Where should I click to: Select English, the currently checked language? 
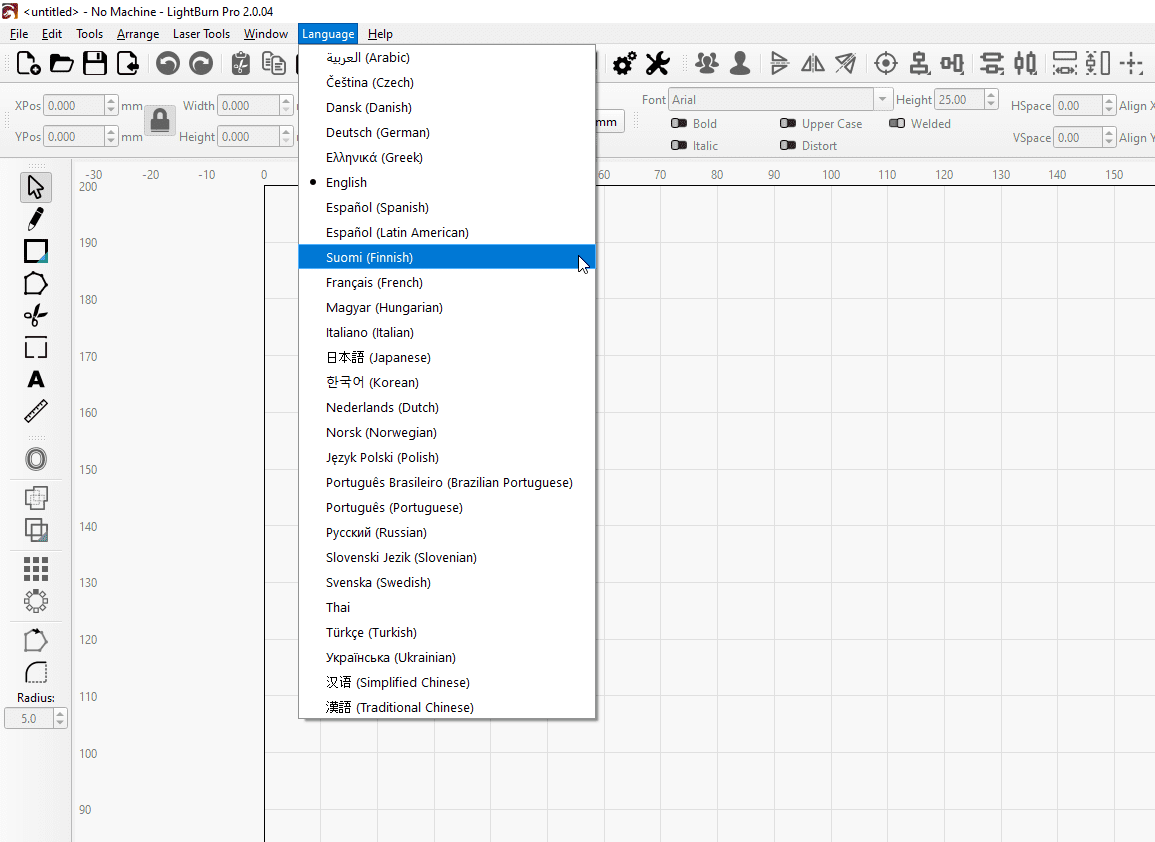[446, 183]
